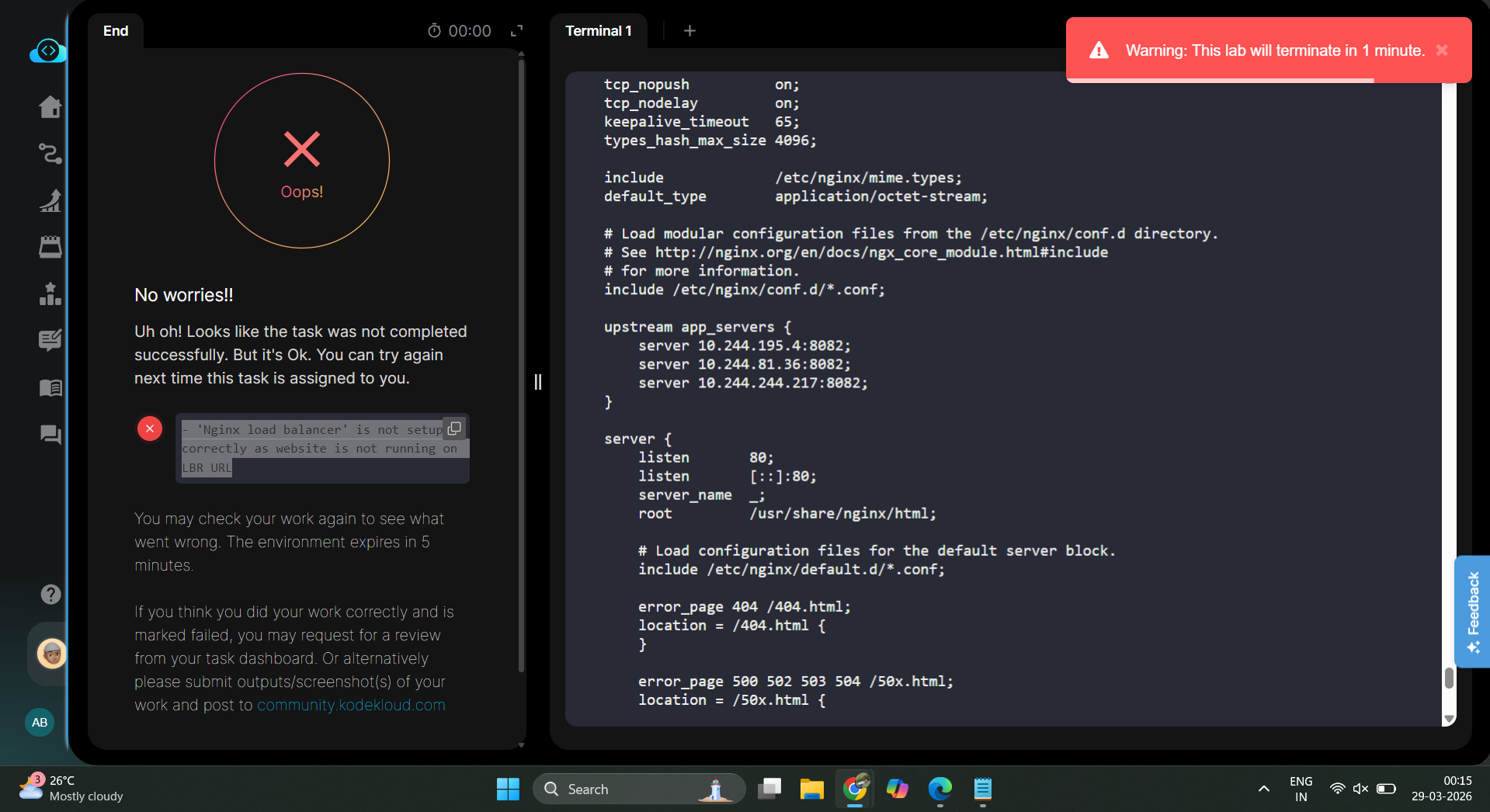
Task: Open the chat bubbles community icon
Action: 50,434
